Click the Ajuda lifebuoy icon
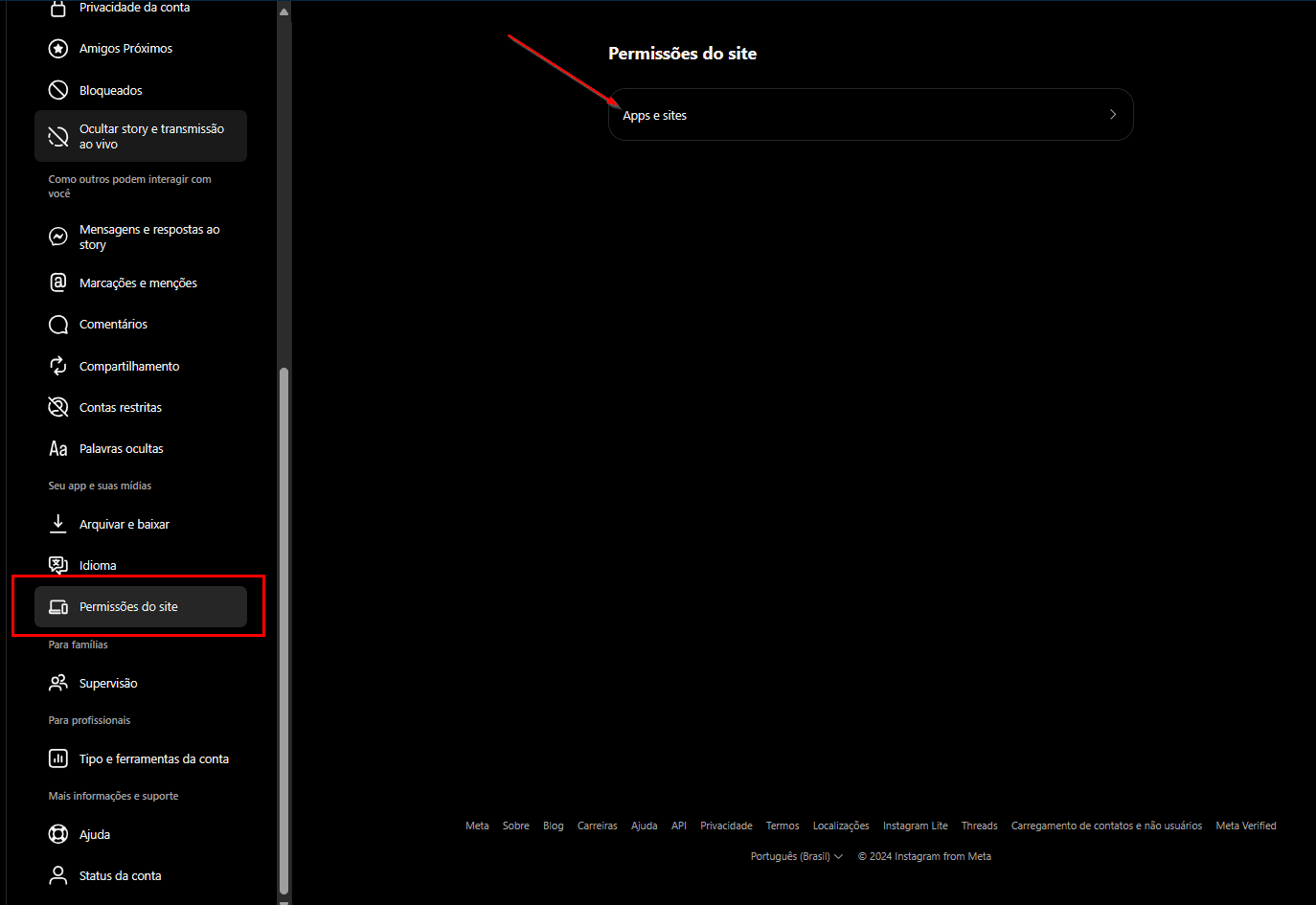The image size is (1316, 905). 58,834
